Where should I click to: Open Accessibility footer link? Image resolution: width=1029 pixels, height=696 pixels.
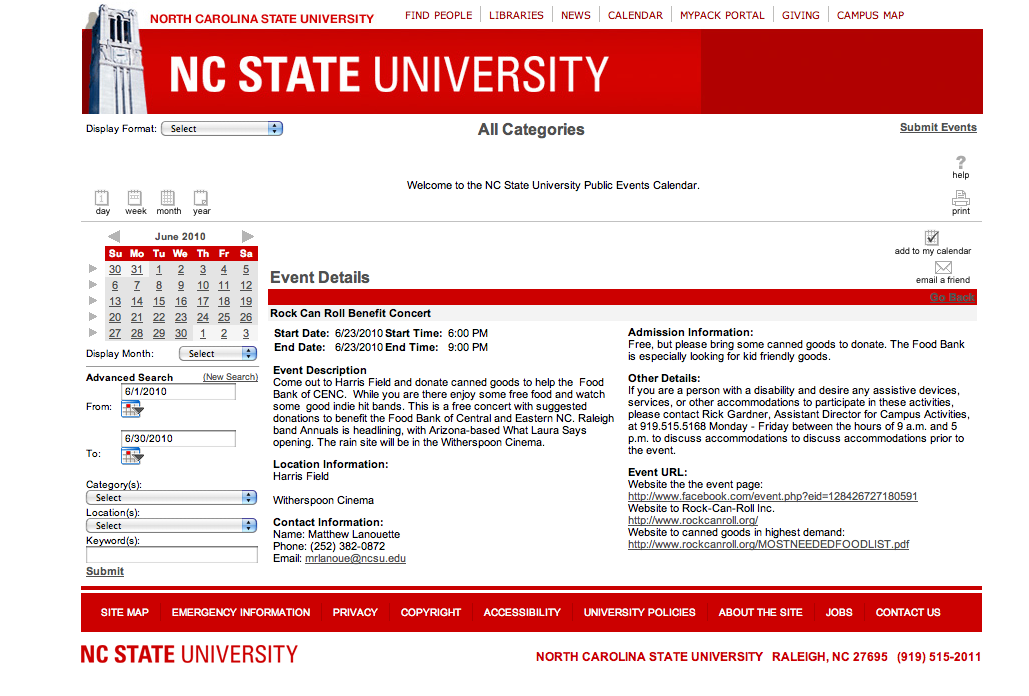(522, 612)
